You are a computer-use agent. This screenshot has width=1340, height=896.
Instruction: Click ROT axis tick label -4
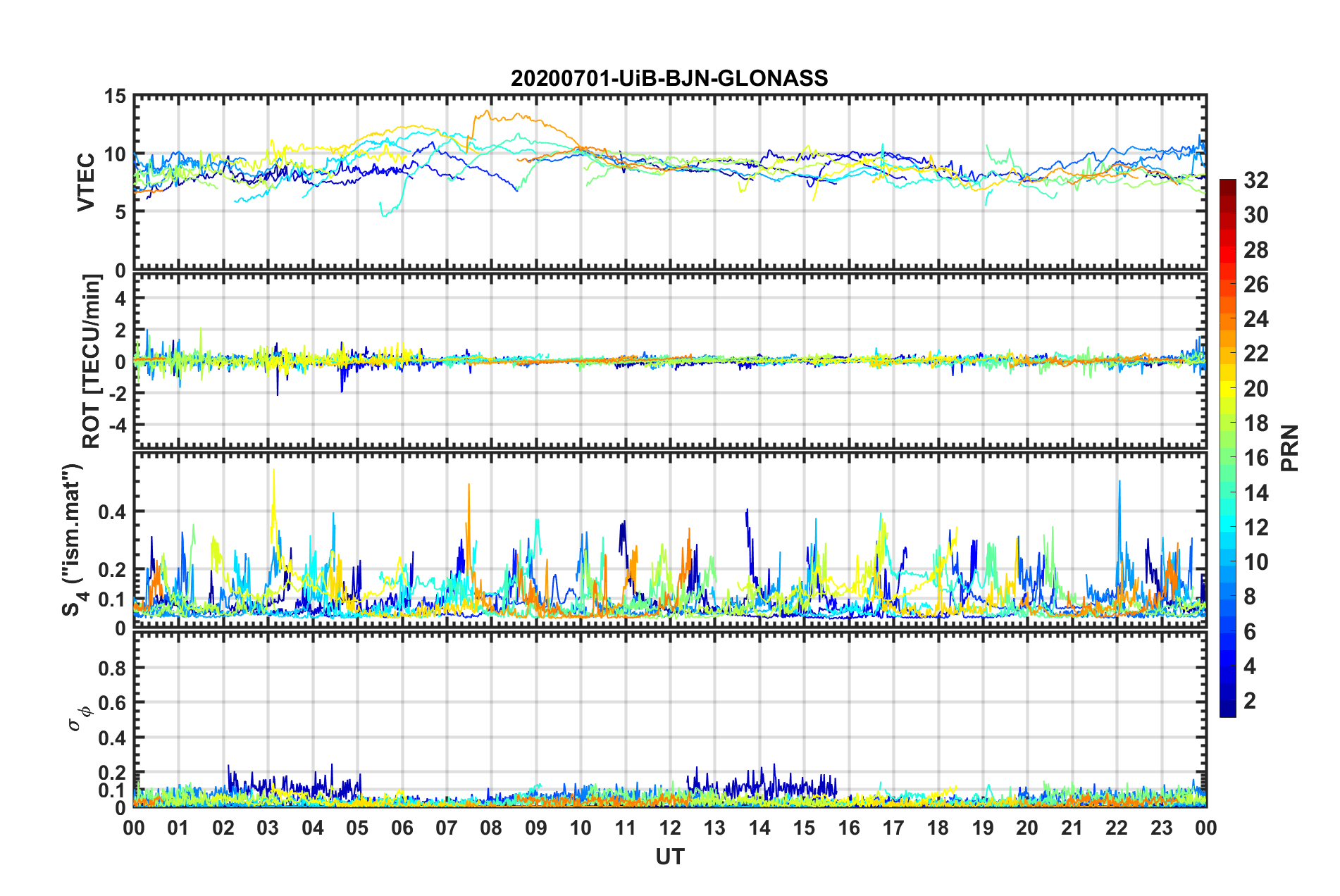[x=116, y=425]
